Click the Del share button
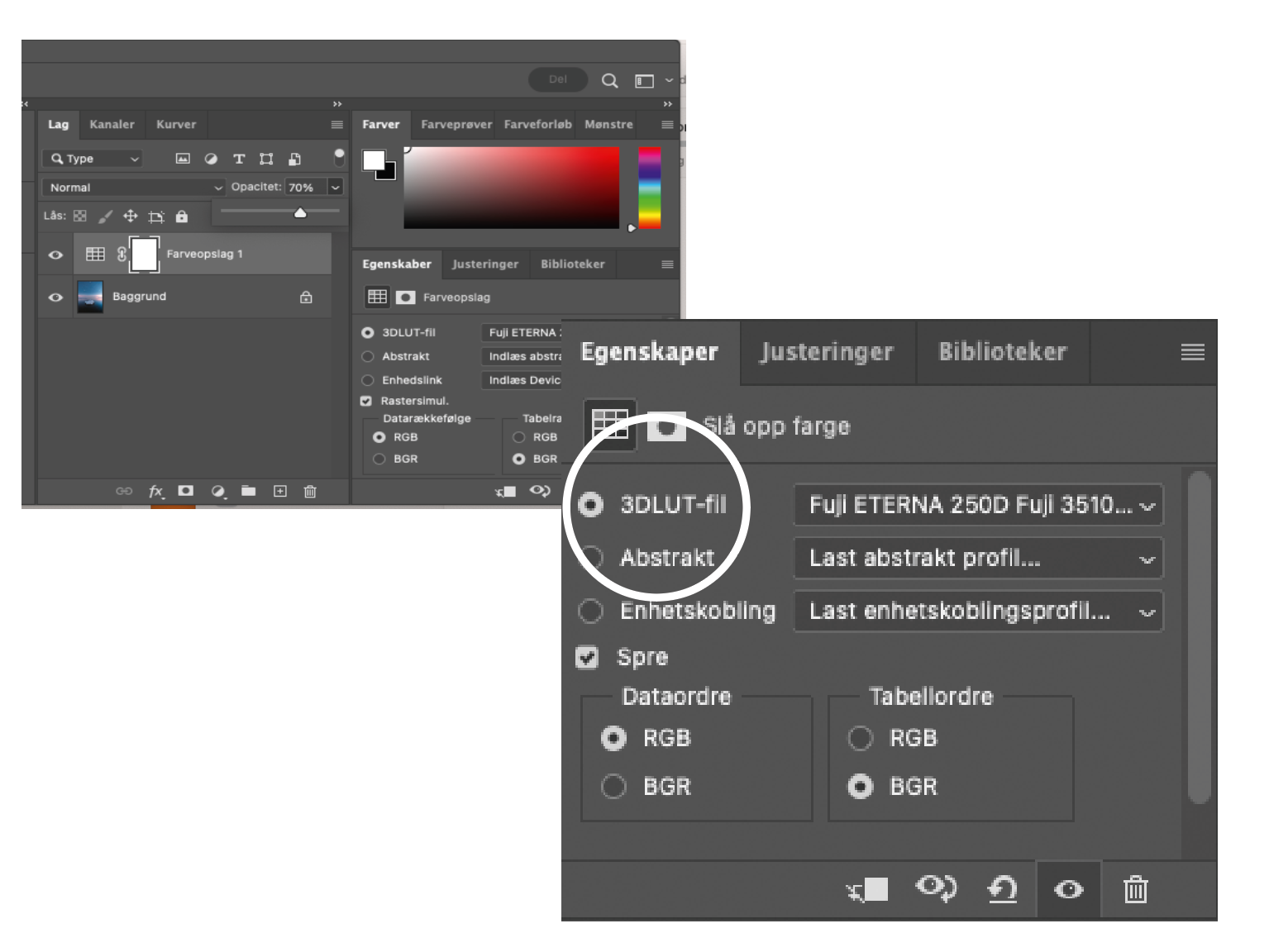The height and width of the screenshot is (952, 1269). tap(558, 79)
